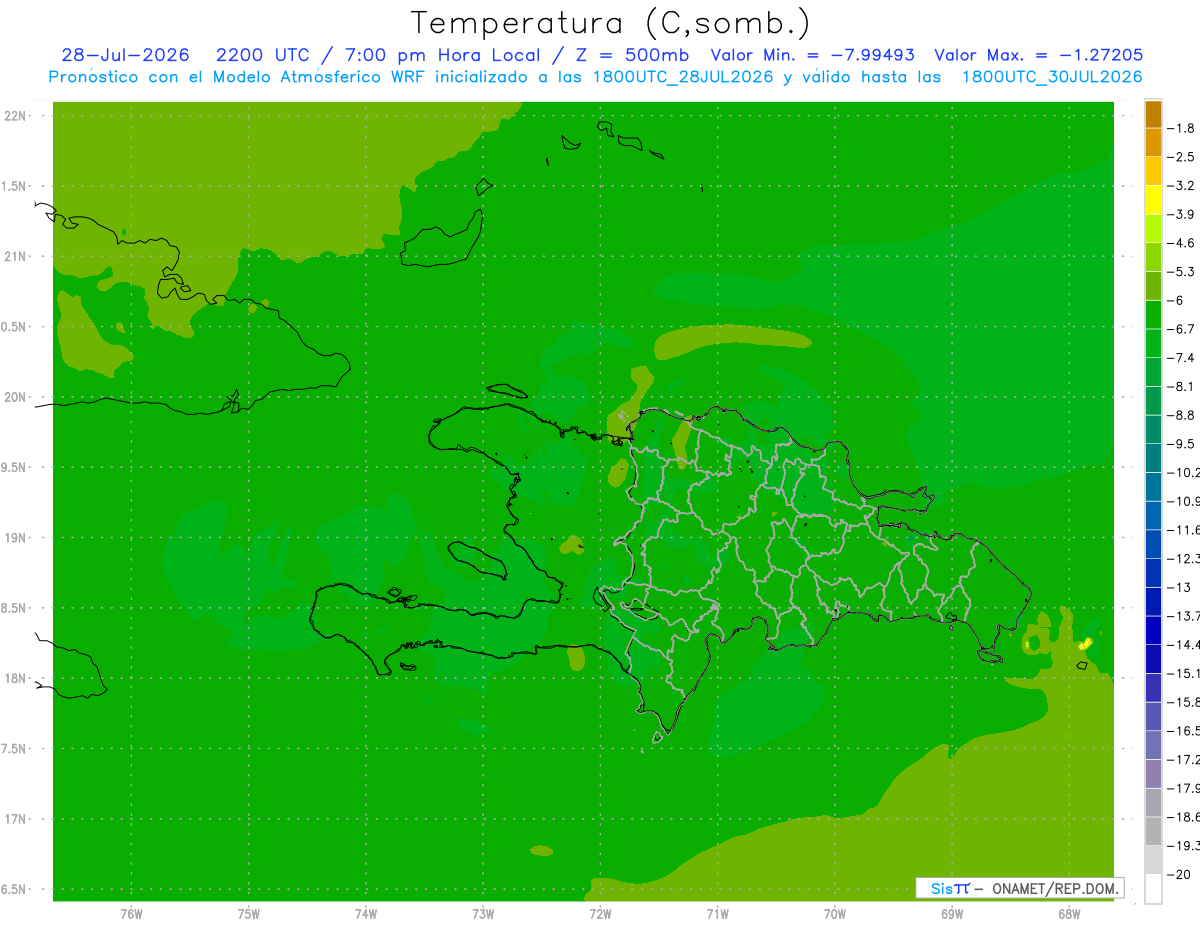Click the yellow legend swatch between -3.2 and -3.9

click(x=1153, y=201)
